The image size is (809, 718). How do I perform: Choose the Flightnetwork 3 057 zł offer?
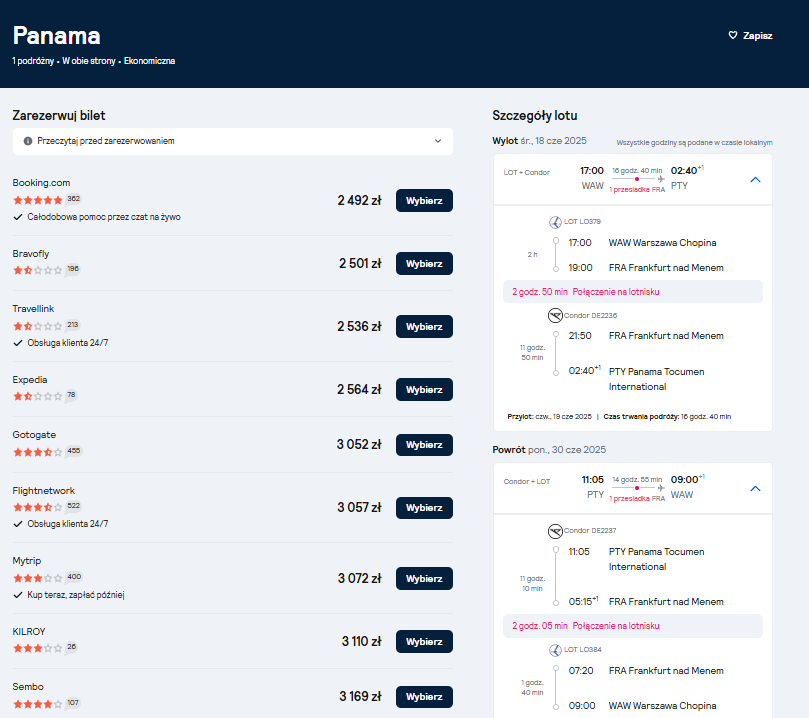pos(424,508)
